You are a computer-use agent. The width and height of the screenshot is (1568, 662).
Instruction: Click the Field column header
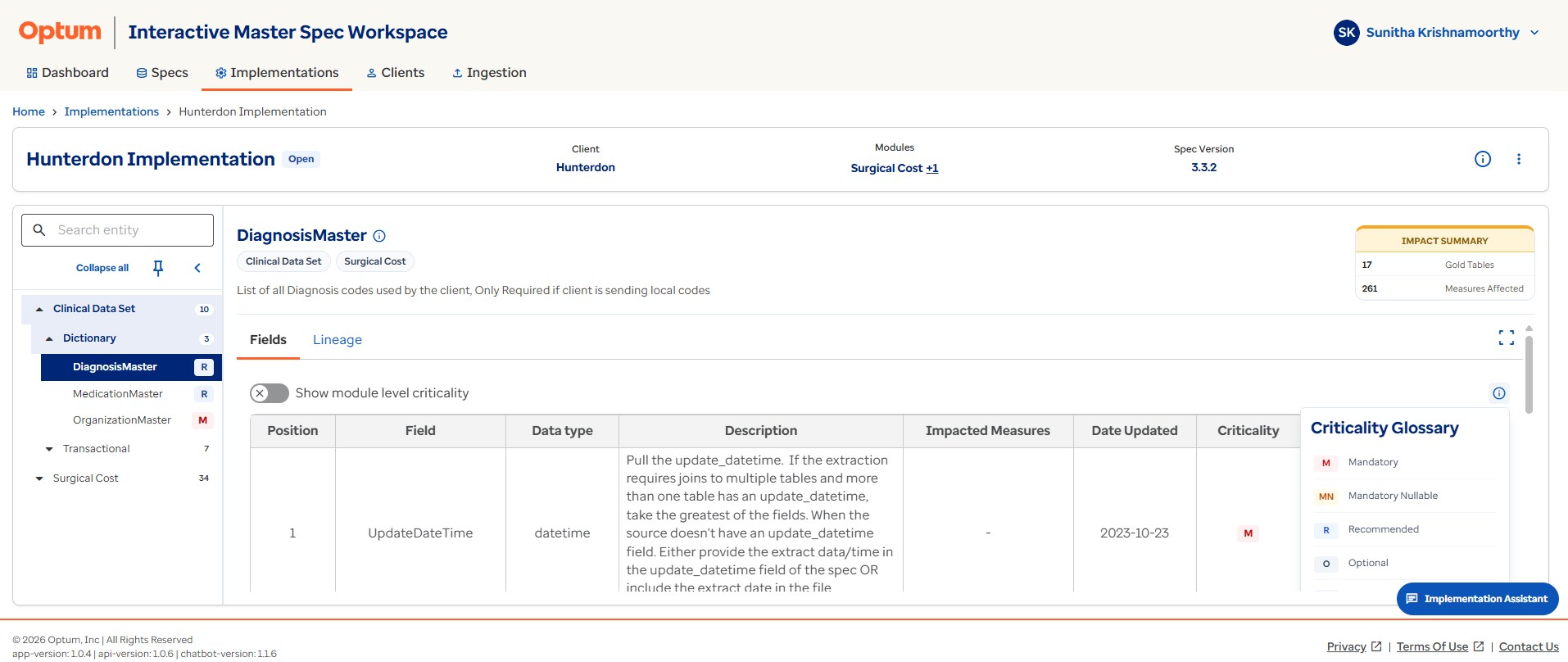click(x=420, y=431)
